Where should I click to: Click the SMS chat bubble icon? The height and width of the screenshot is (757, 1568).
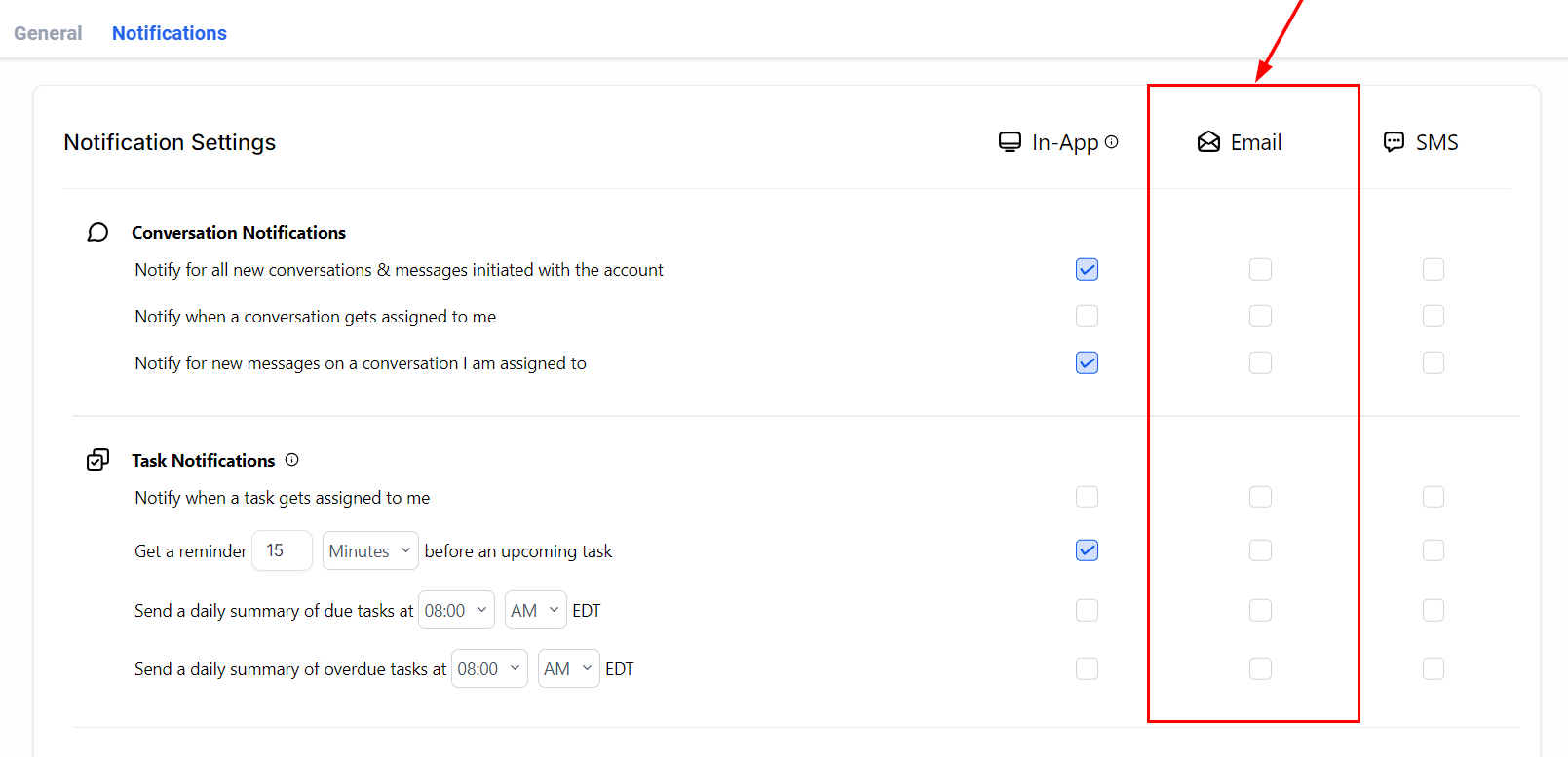1394,142
